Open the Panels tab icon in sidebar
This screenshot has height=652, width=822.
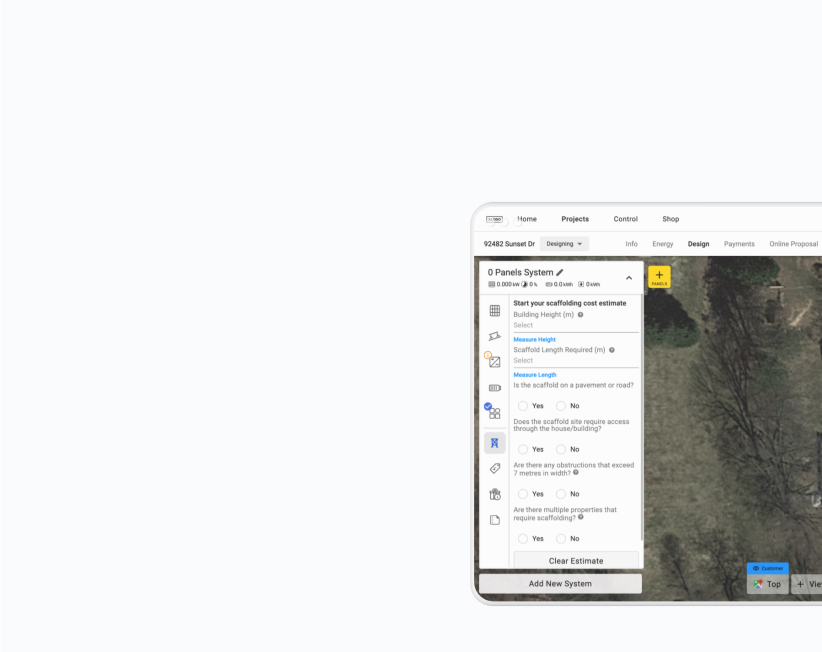494,310
